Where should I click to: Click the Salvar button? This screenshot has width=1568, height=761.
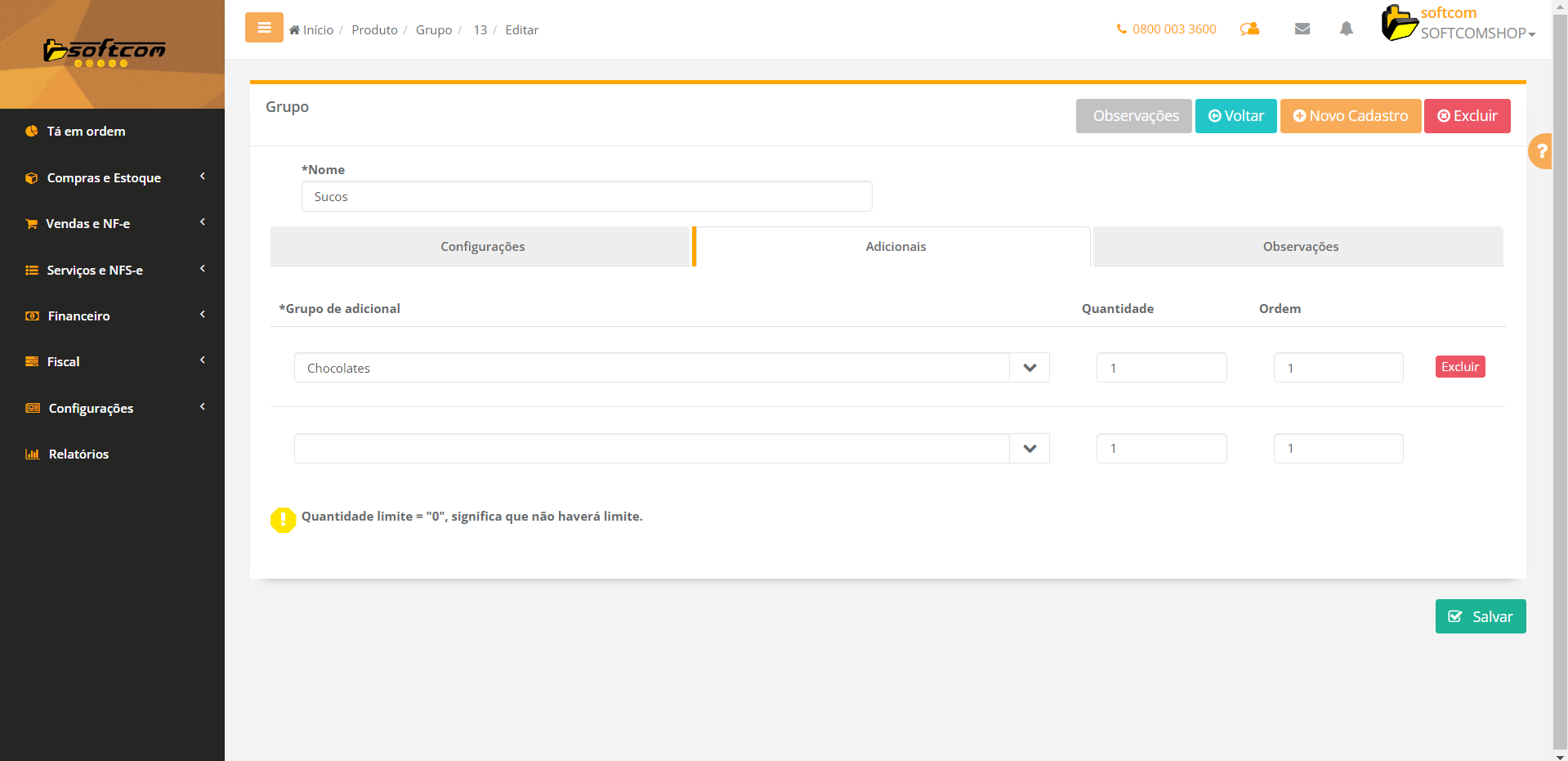(1480, 616)
